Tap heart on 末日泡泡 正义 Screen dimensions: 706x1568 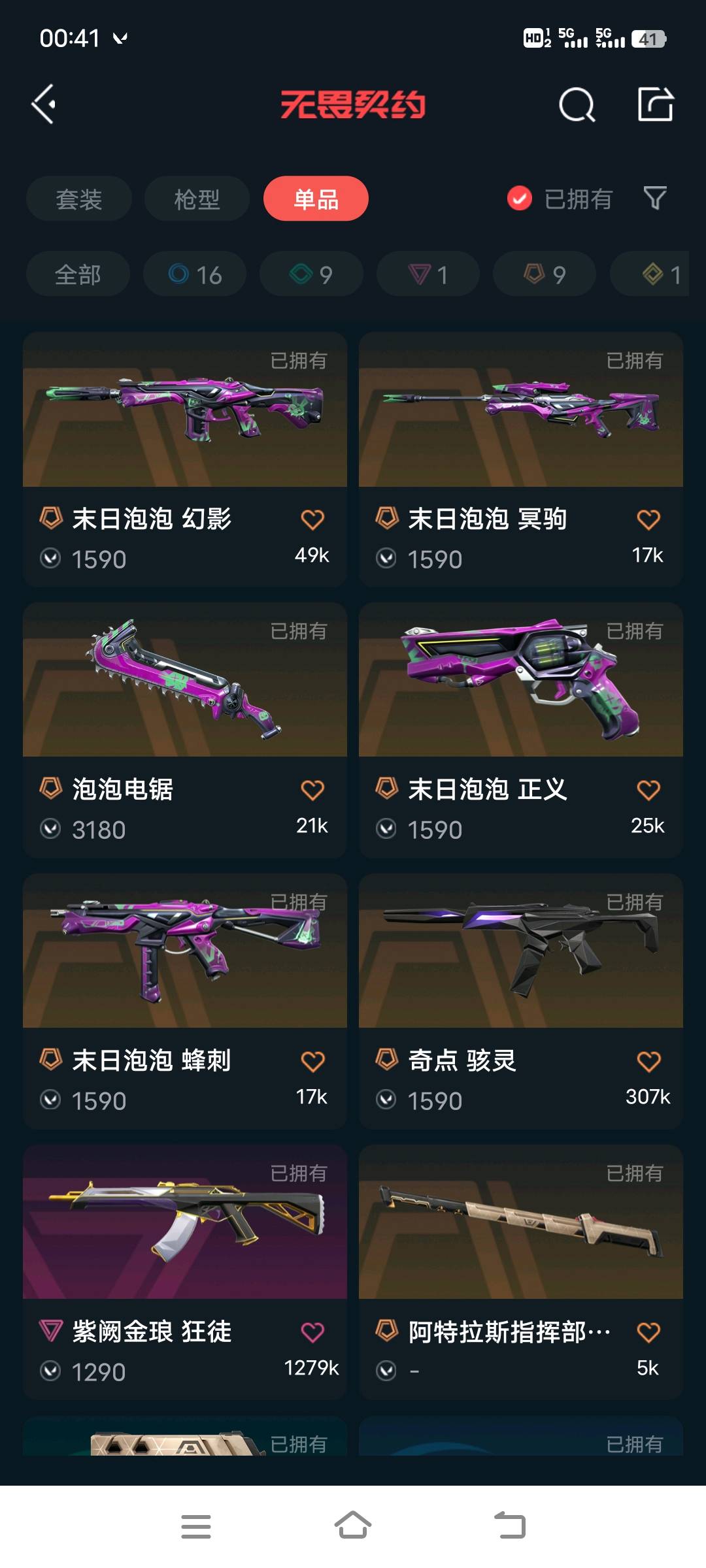[648, 791]
